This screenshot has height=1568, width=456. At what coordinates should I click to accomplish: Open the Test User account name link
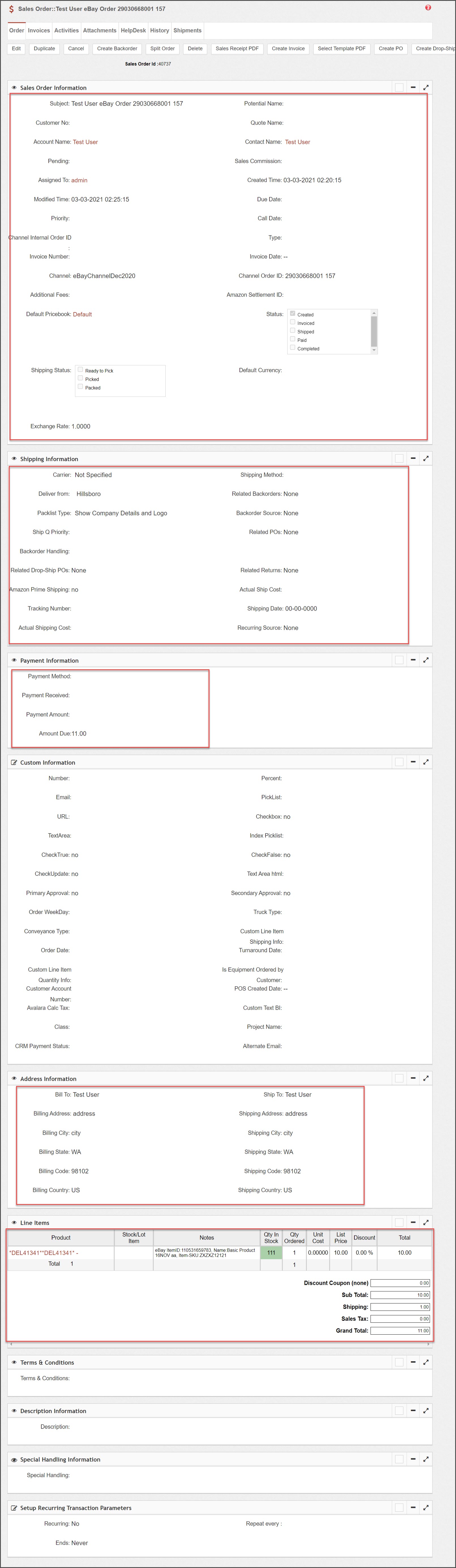[85, 142]
